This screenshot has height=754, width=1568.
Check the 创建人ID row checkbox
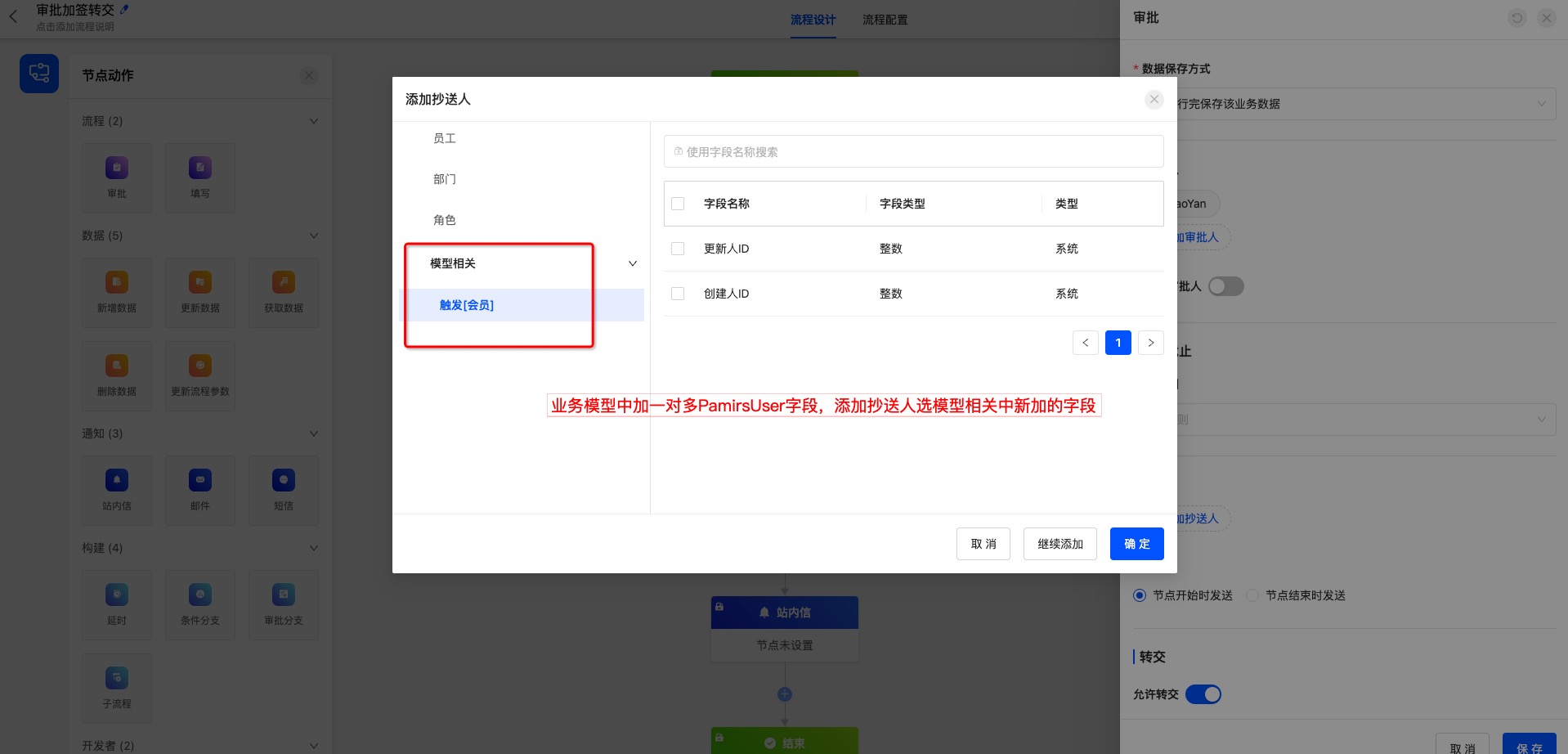pos(678,294)
